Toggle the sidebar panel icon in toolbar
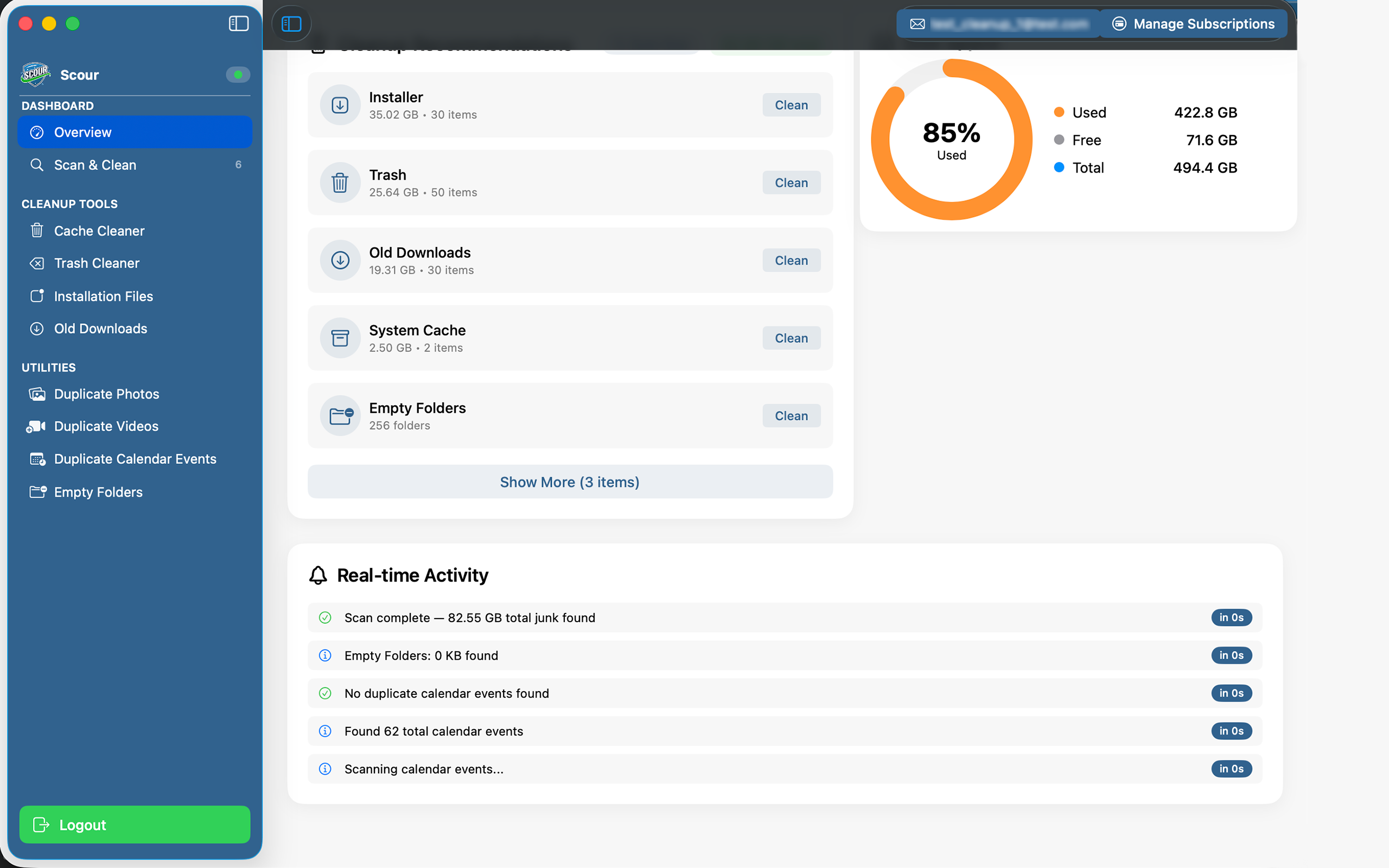 291,23
